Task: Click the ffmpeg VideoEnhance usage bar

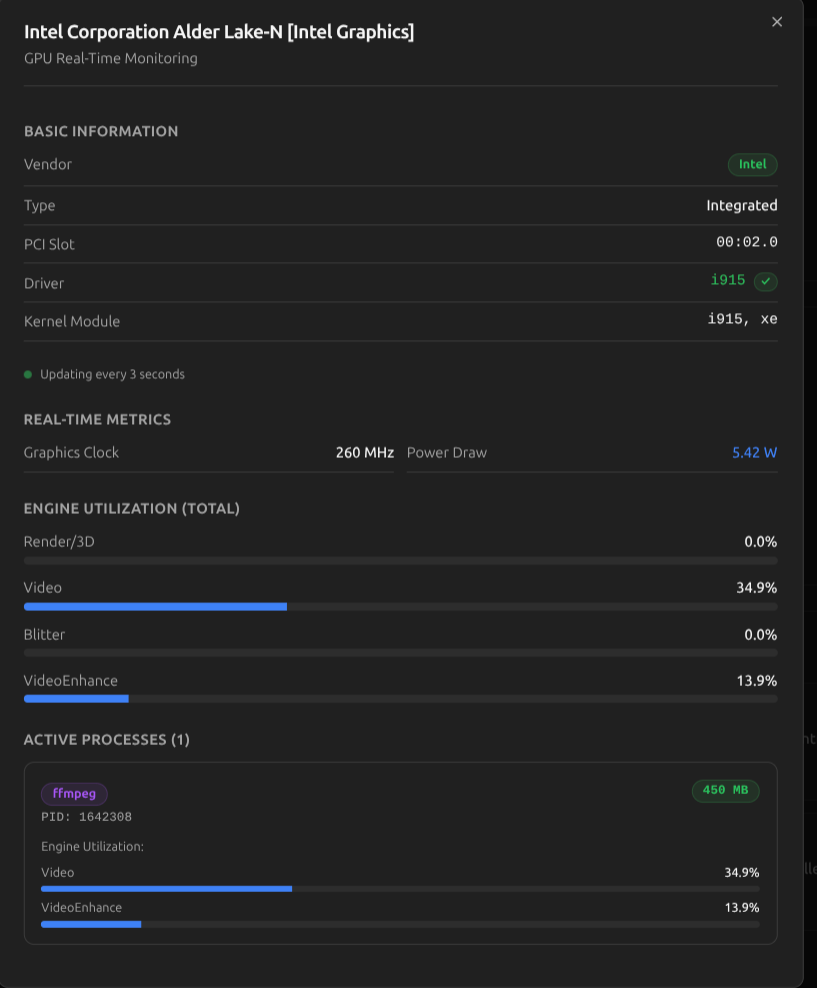Action: tap(400, 924)
